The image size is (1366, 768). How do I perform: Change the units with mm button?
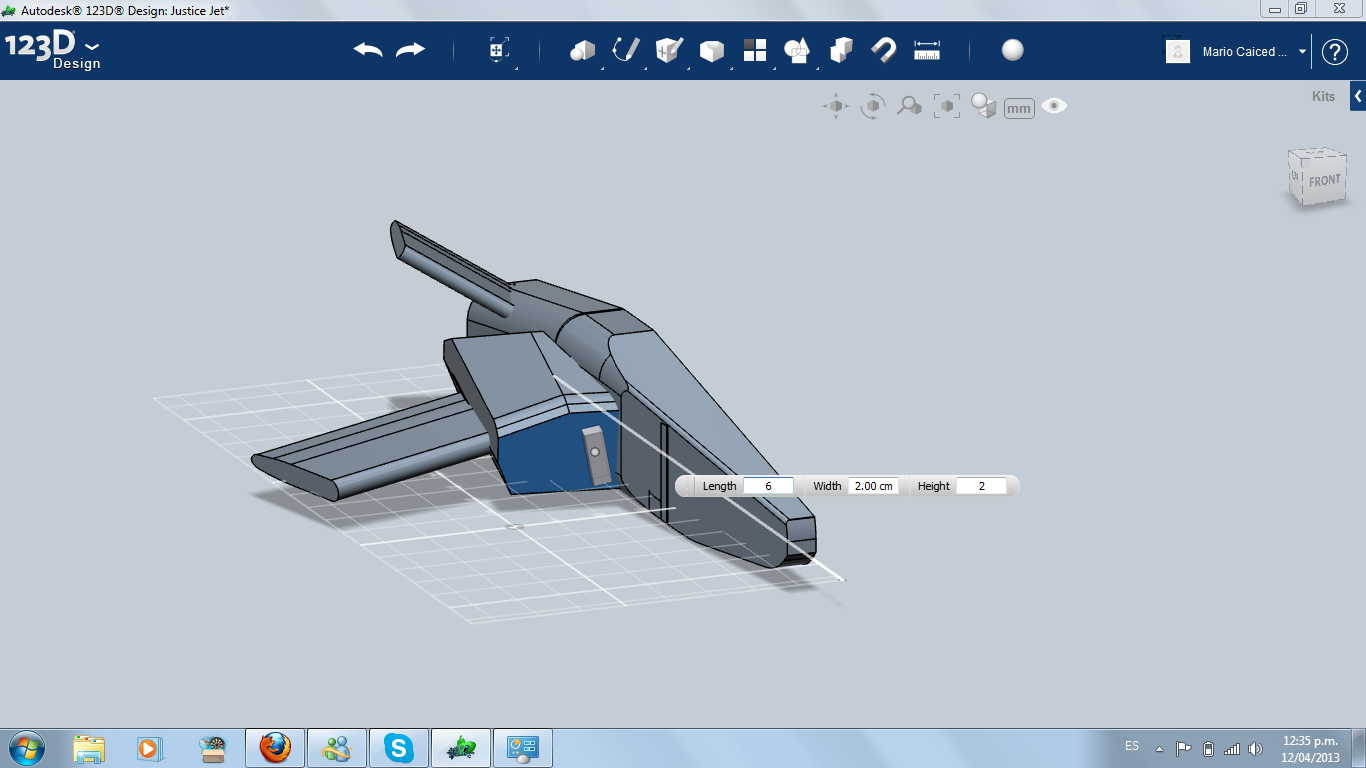point(1019,108)
